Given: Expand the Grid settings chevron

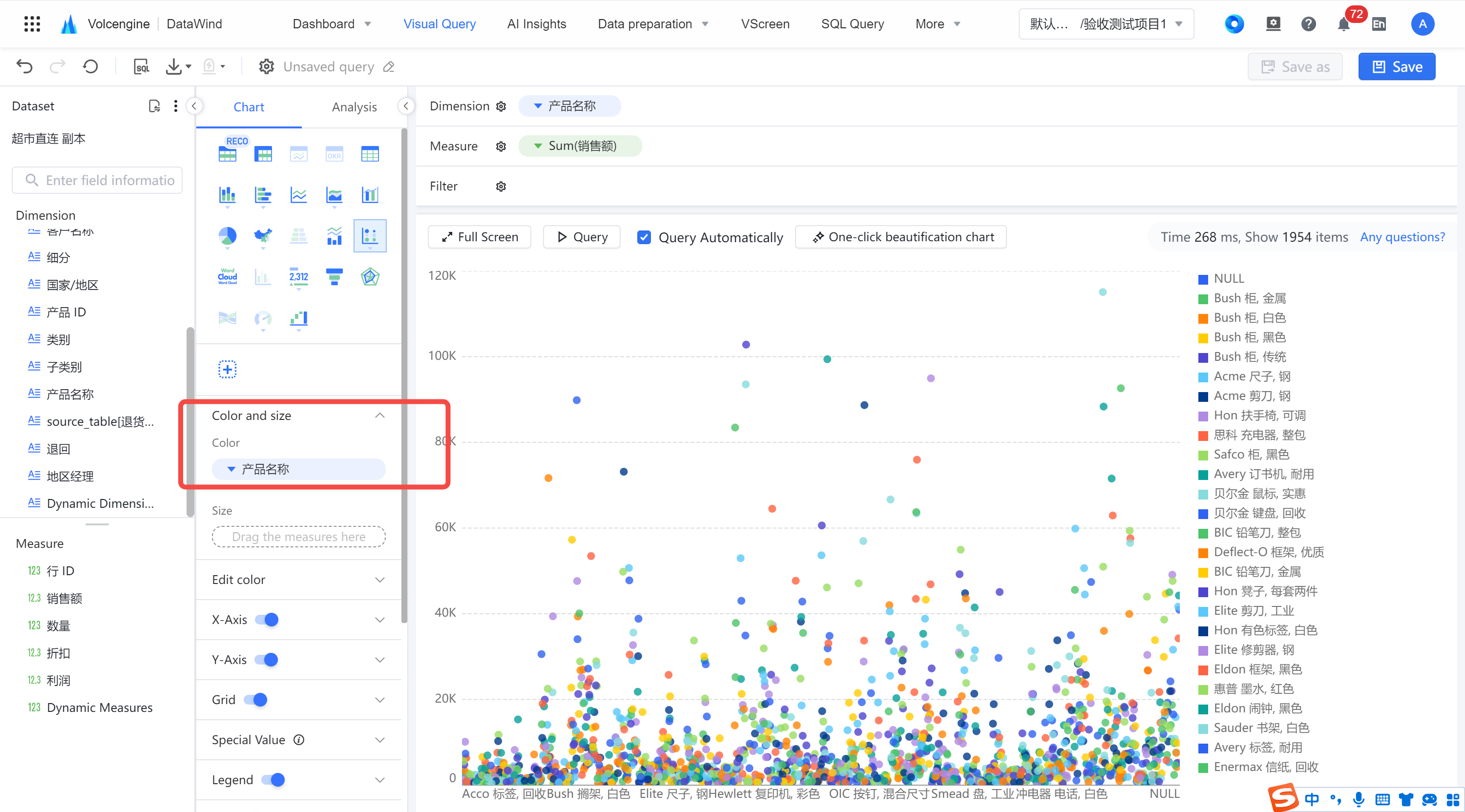Looking at the screenshot, I should click(x=380, y=699).
